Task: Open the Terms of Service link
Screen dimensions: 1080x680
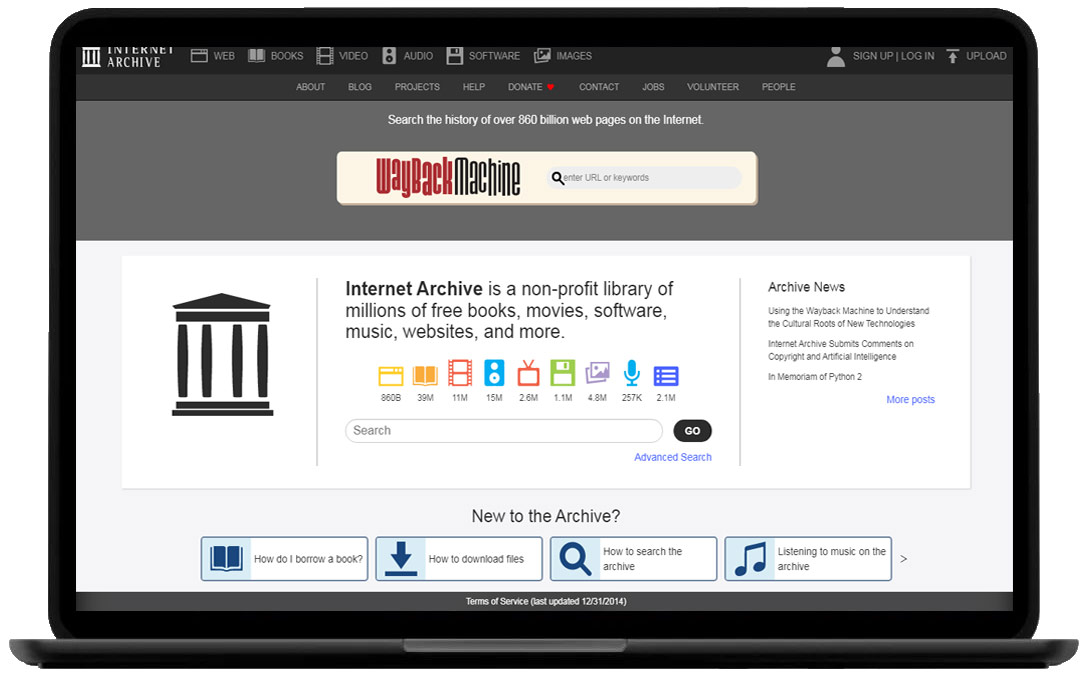Action: (x=546, y=601)
